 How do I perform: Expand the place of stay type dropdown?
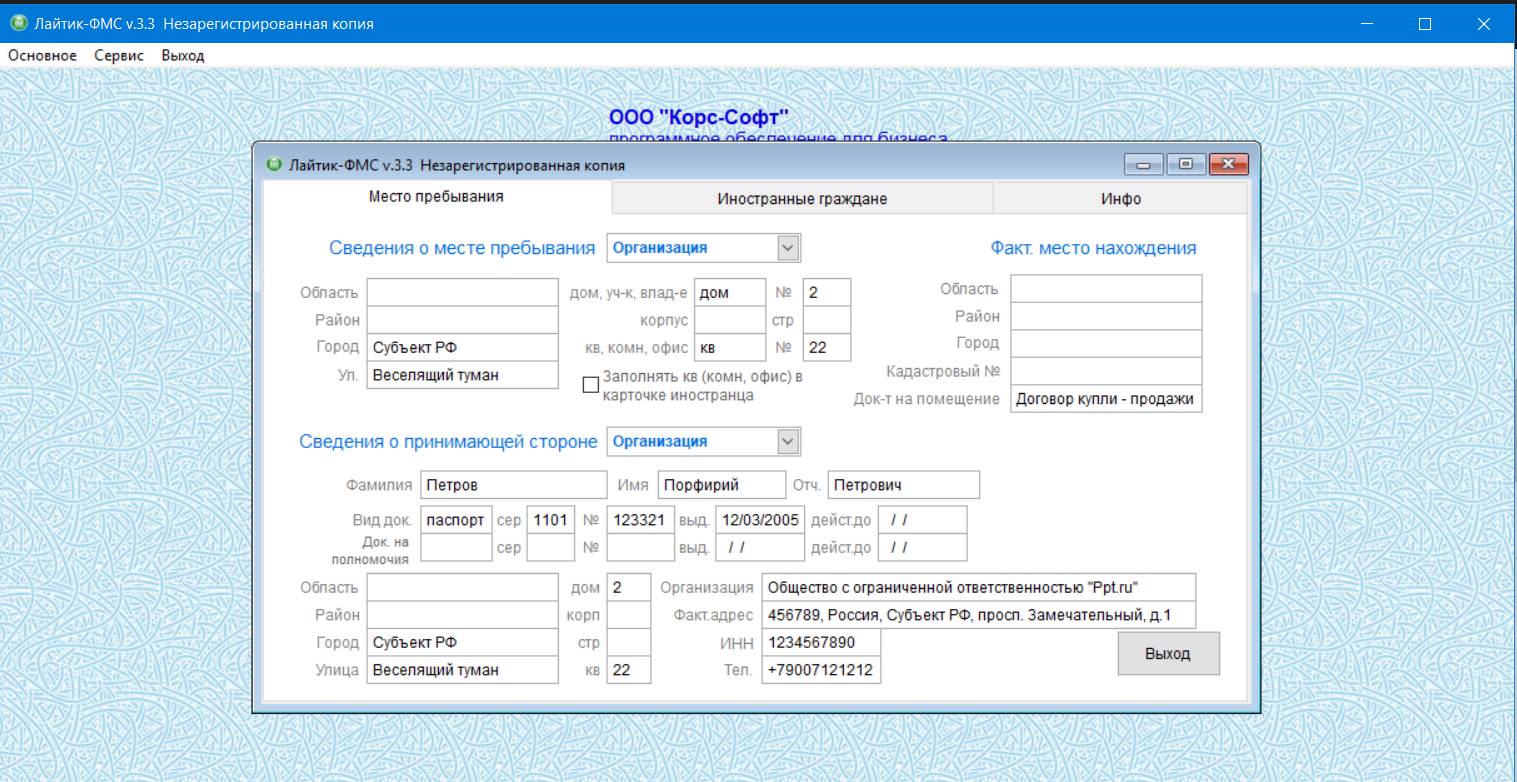[x=788, y=248]
